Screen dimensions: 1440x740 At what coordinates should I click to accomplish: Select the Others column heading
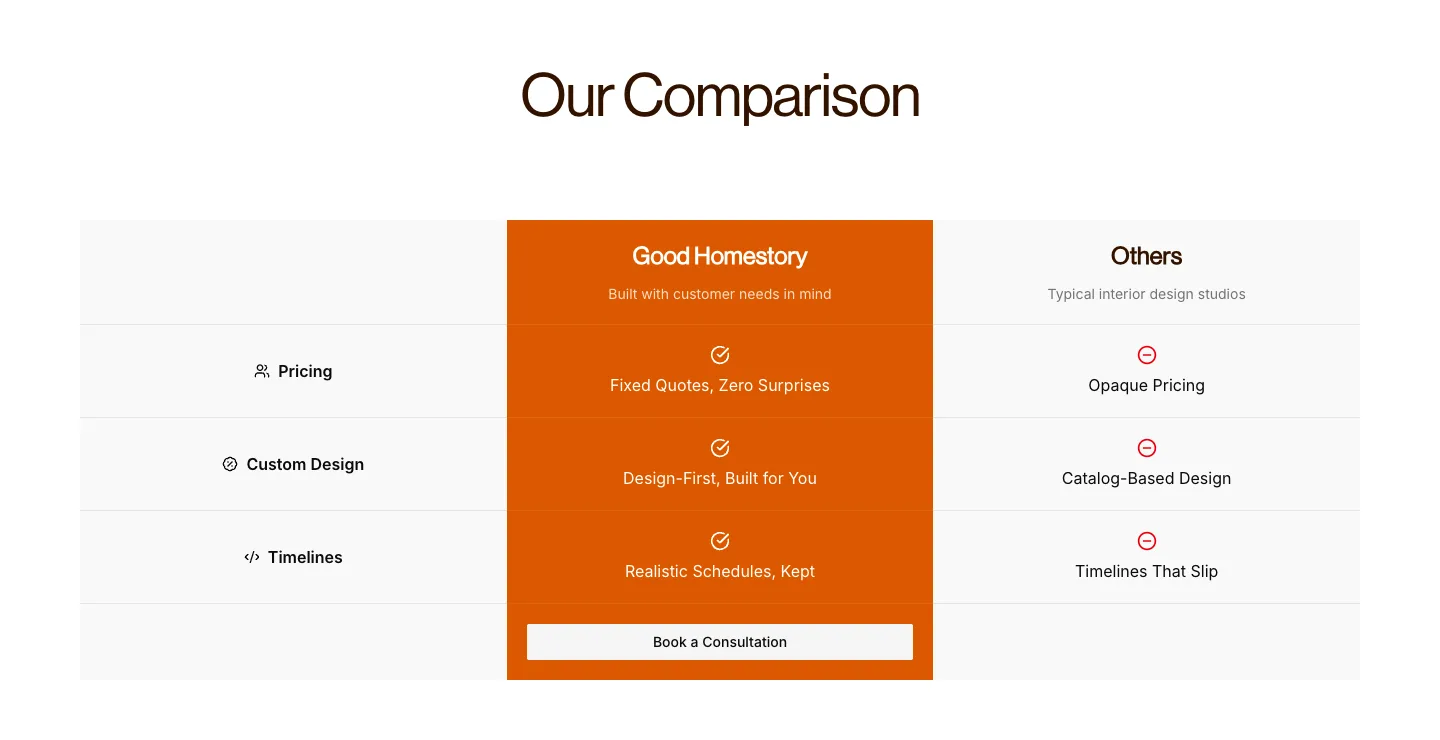1147,256
